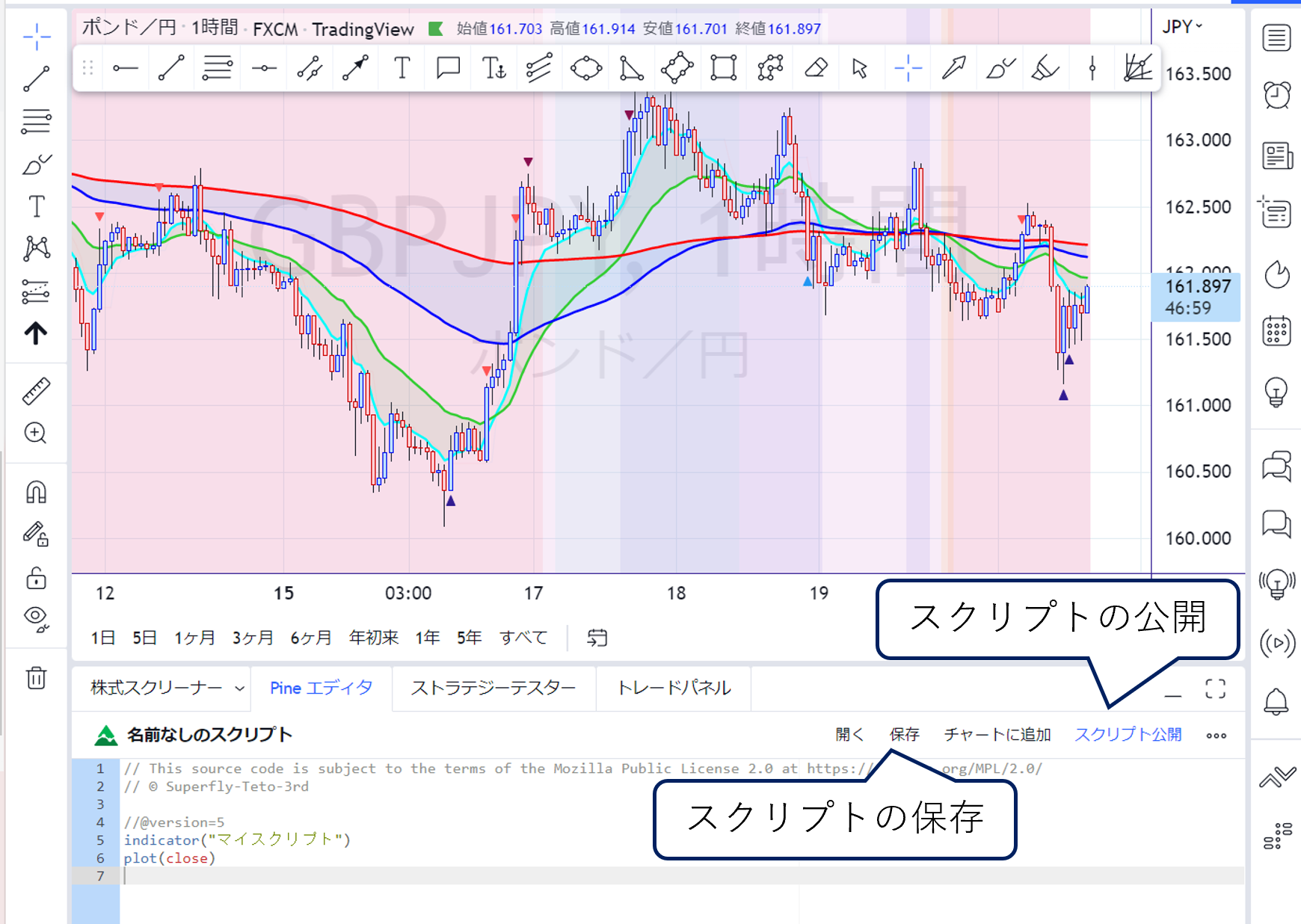1301x924 pixels.
Task: Select the すべて time range
Action: click(523, 638)
